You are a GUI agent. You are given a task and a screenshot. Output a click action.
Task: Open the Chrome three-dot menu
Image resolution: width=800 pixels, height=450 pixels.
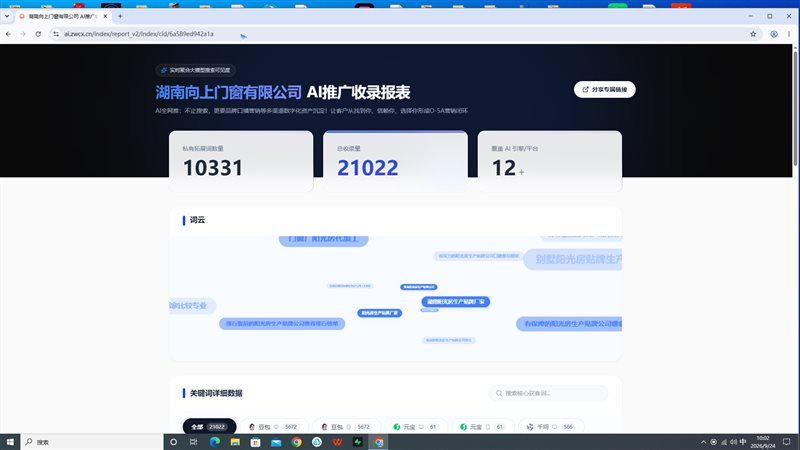[x=789, y=34]
